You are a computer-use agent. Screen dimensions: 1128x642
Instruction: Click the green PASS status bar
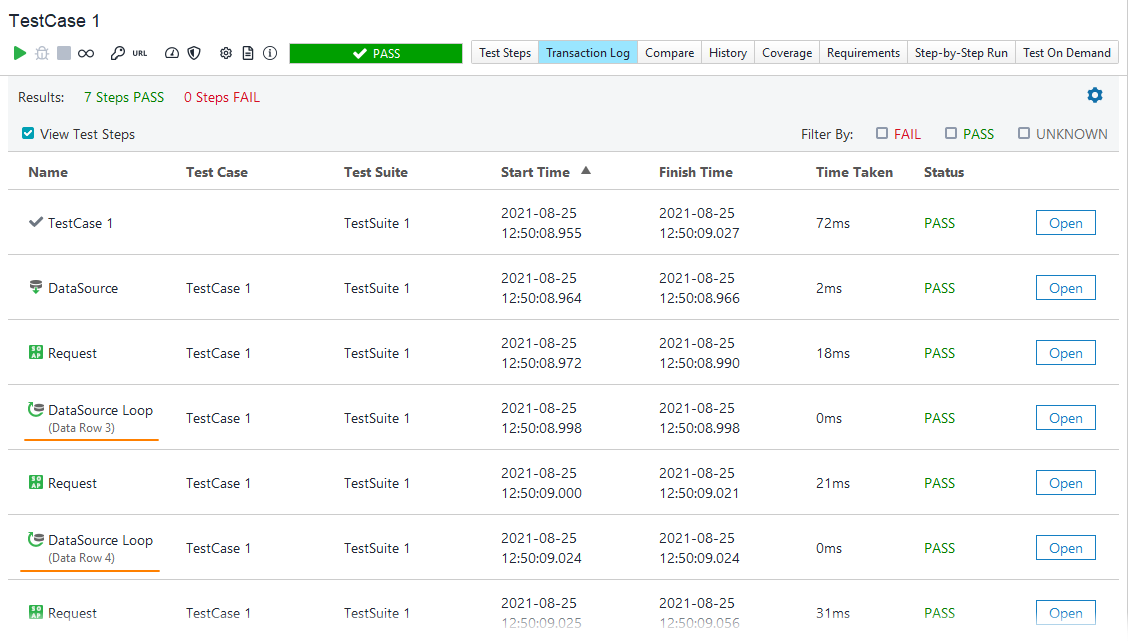(376, 52)
